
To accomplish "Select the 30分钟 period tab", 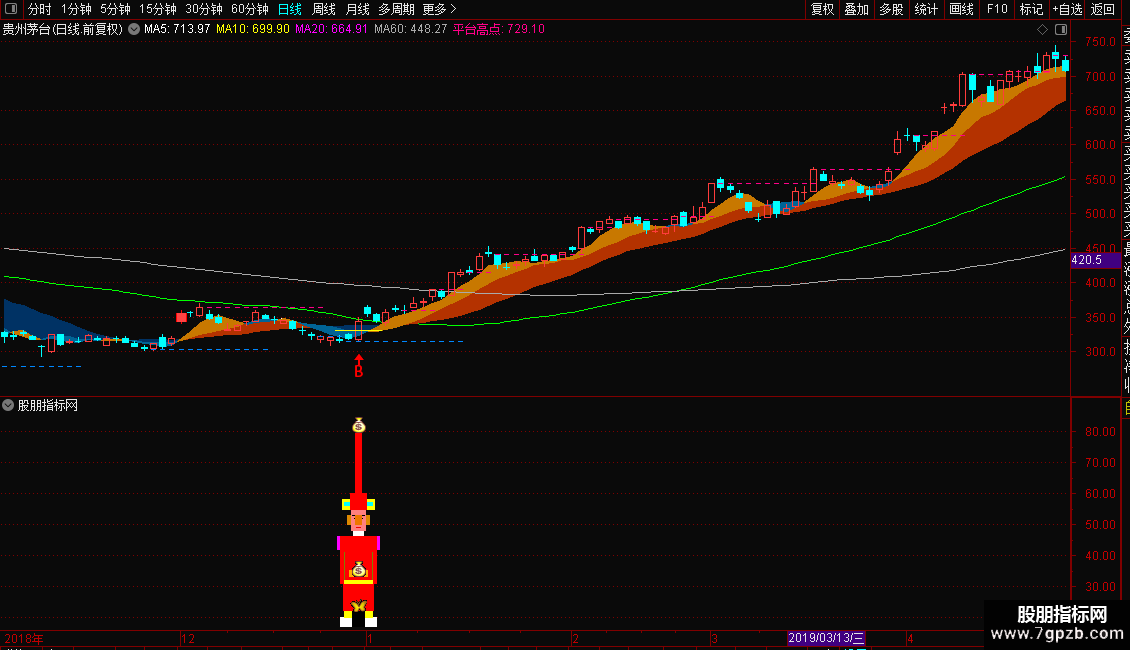I will [204, 9].
